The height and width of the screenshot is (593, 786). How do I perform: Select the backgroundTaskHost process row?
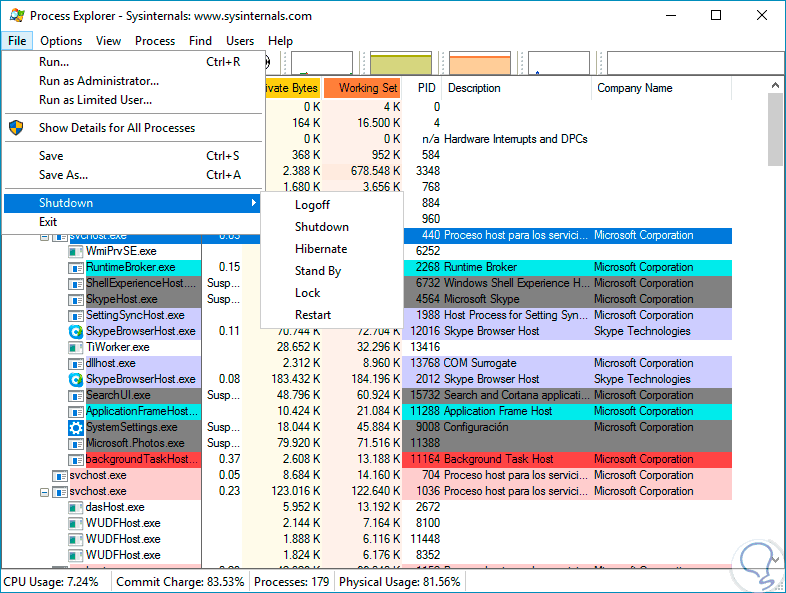click(x=142, y=459)
